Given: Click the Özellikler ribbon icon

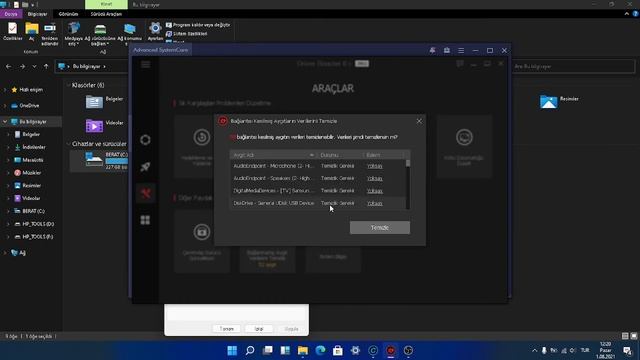Looking at the screenshot, I should pos(13,31).
